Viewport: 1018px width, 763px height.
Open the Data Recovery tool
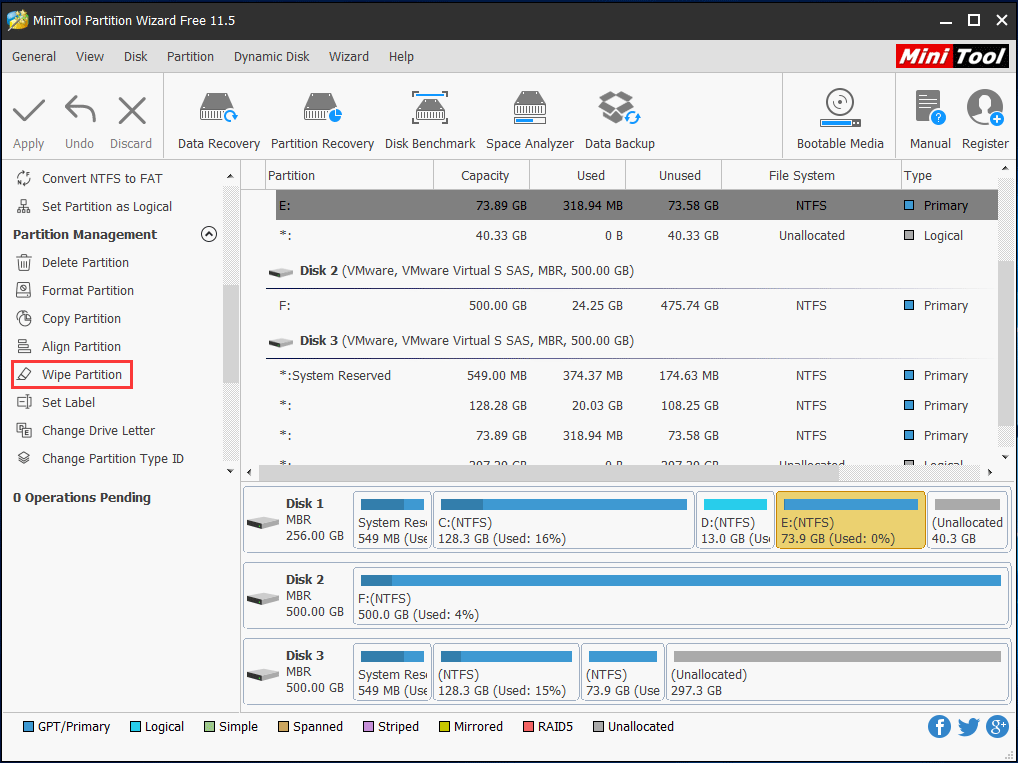coord(217,117)
